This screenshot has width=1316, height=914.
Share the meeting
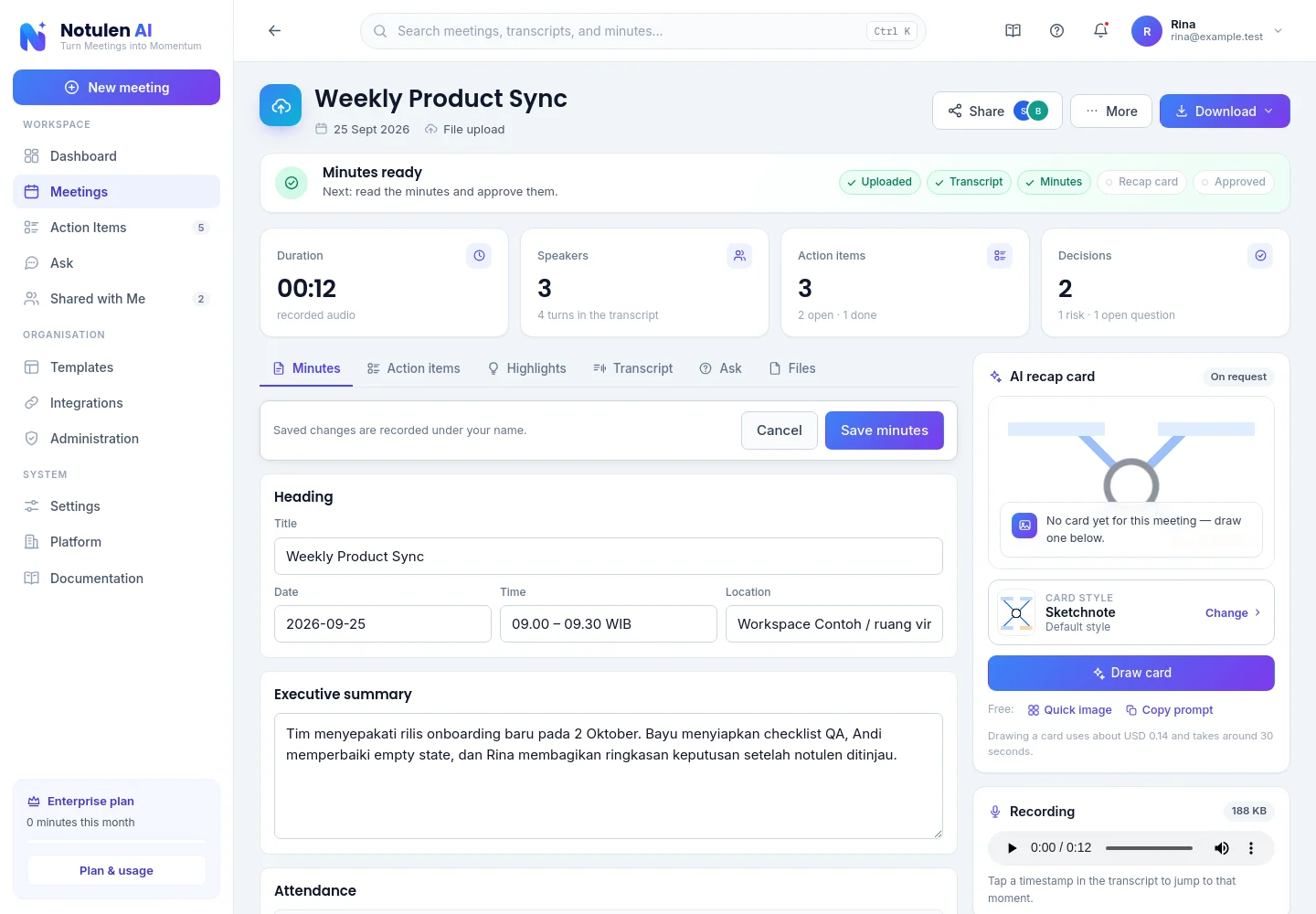[997, 112]
